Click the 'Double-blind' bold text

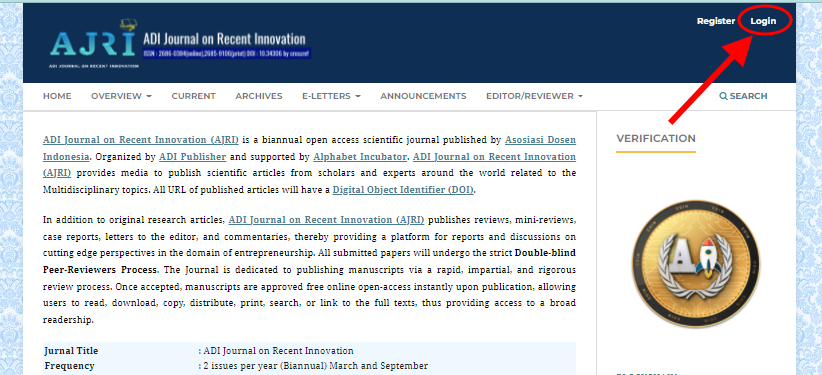click(545, 253)
